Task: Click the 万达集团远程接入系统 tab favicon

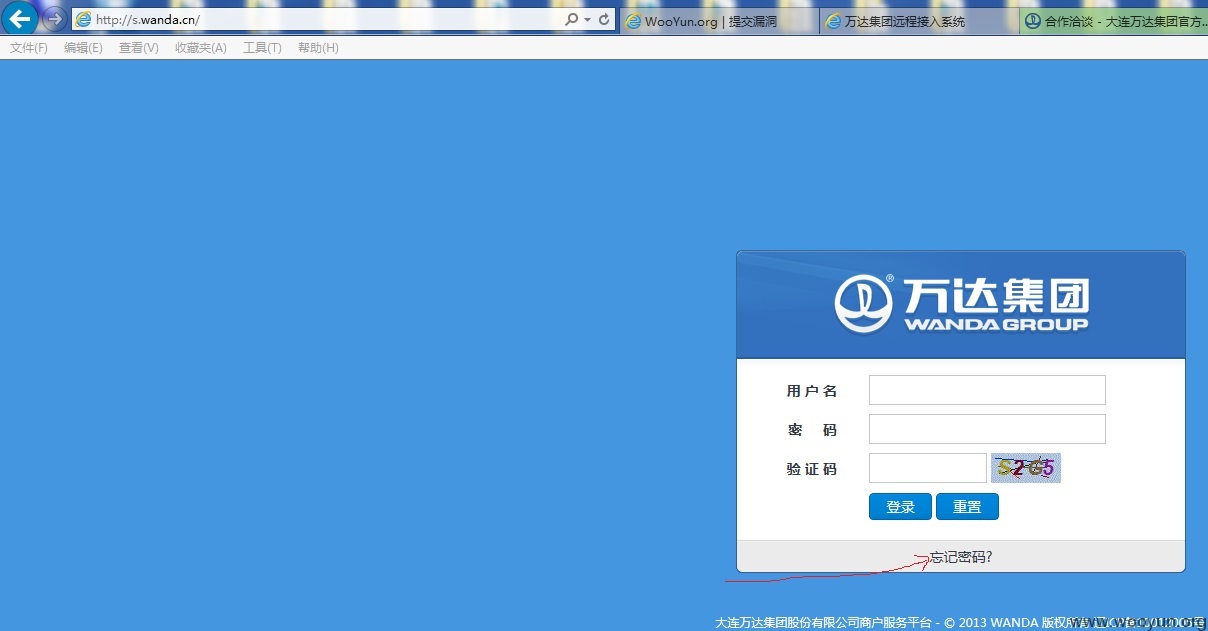Action: (833, 21)
